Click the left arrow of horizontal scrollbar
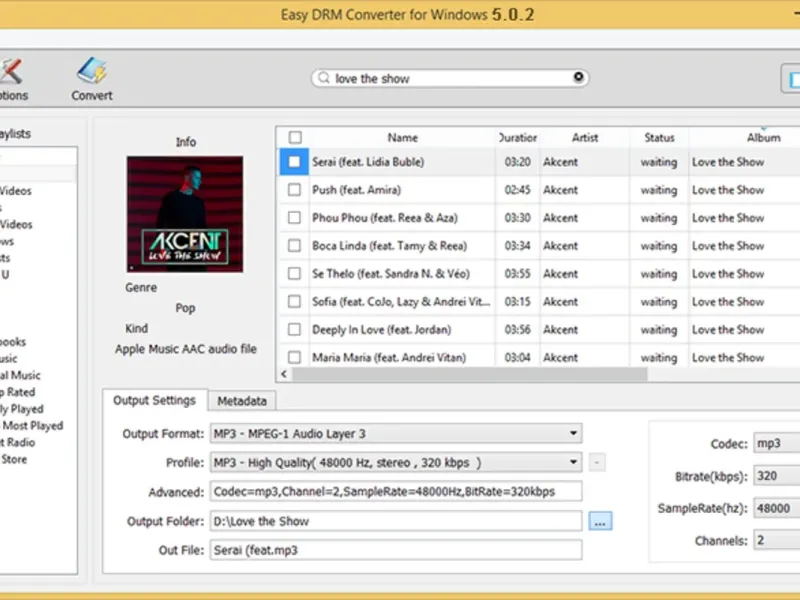 284,374
